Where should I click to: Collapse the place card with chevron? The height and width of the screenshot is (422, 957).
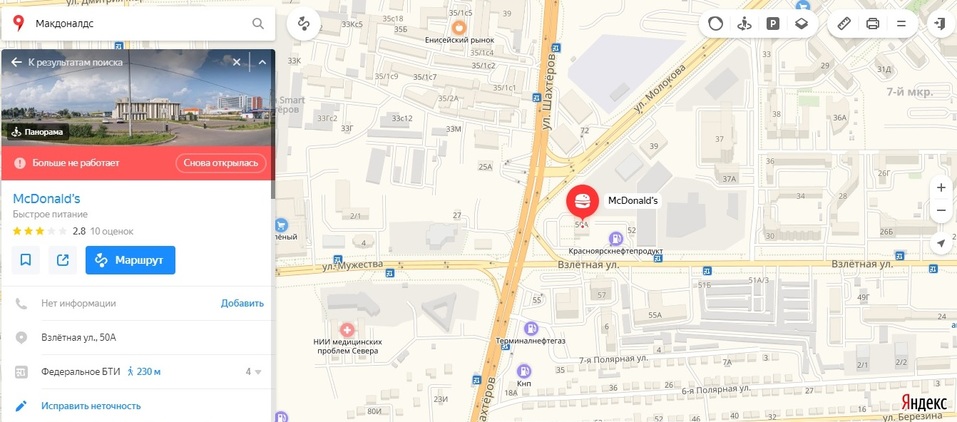click(x=262, y=62)
